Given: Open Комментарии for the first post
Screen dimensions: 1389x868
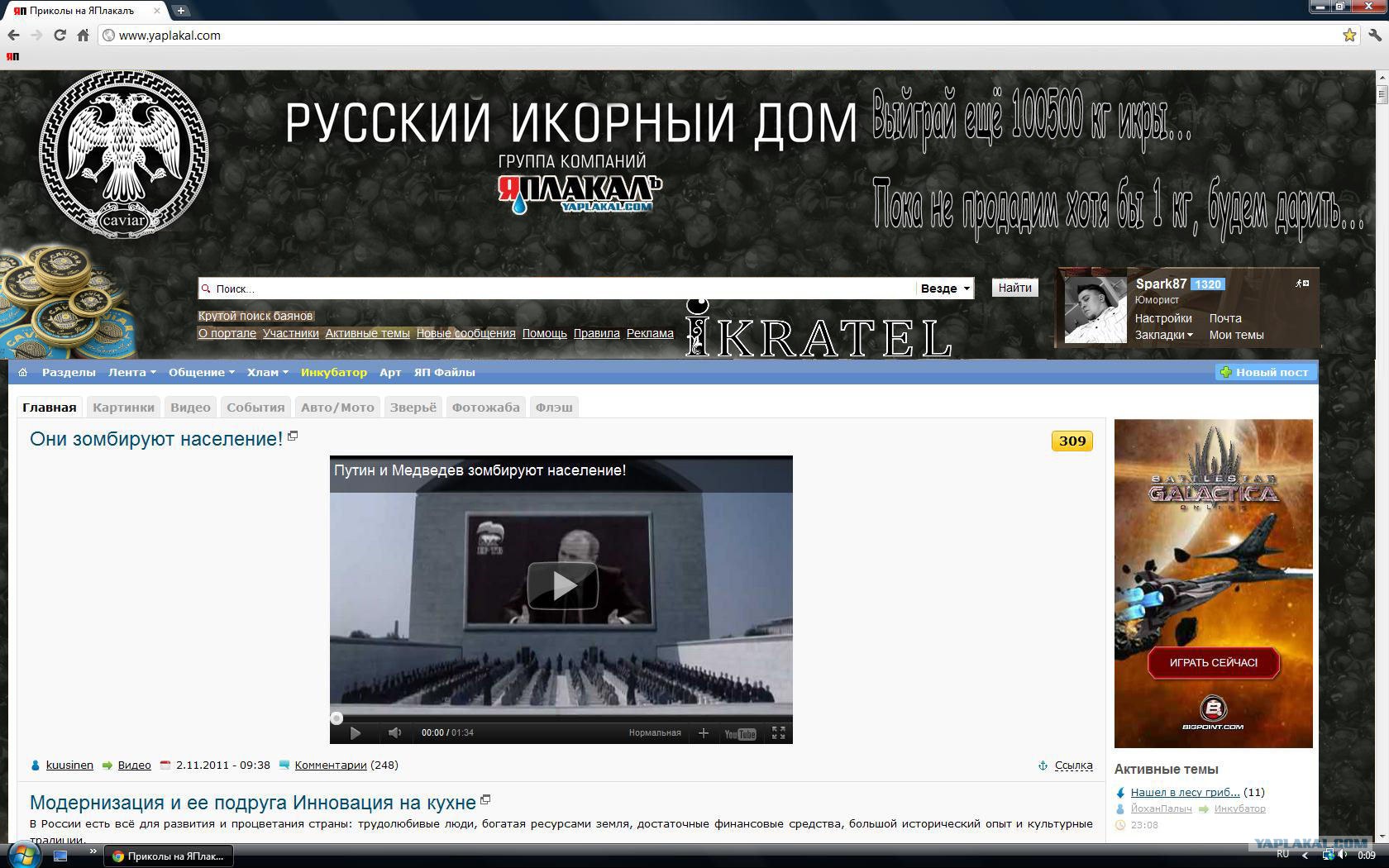Looking at the screenshot, I should 330,765.
